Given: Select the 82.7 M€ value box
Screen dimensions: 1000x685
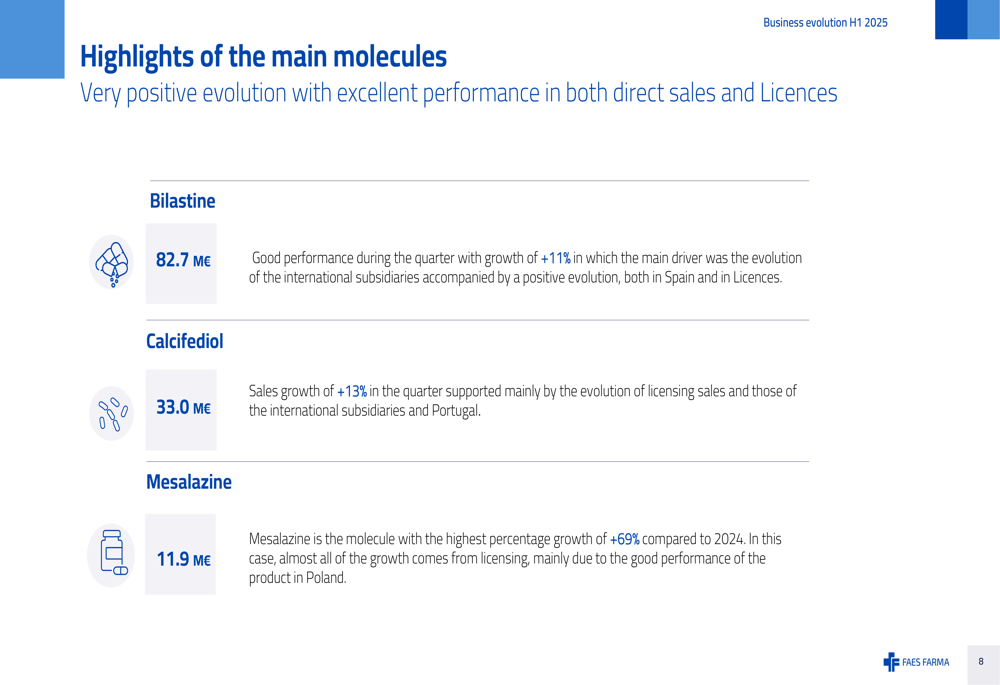Looking at the screenshot, I should [181, 263].
